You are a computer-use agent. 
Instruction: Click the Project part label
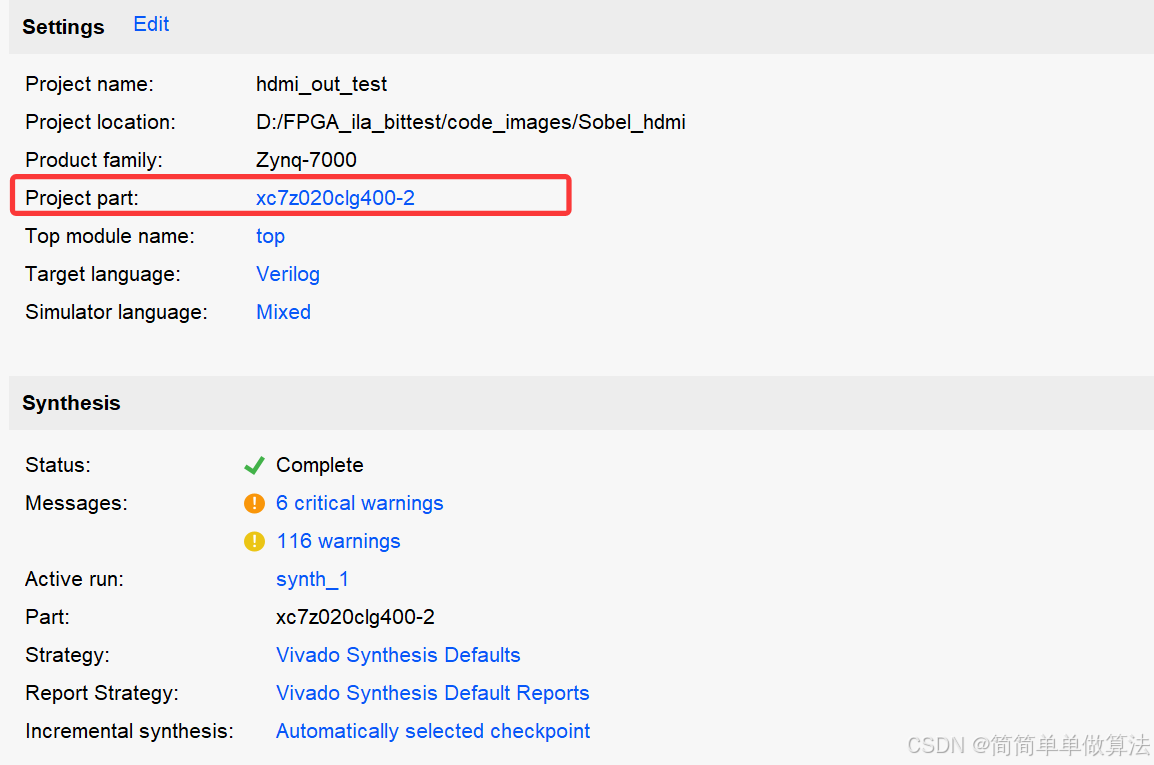click(x=82, y=198)
